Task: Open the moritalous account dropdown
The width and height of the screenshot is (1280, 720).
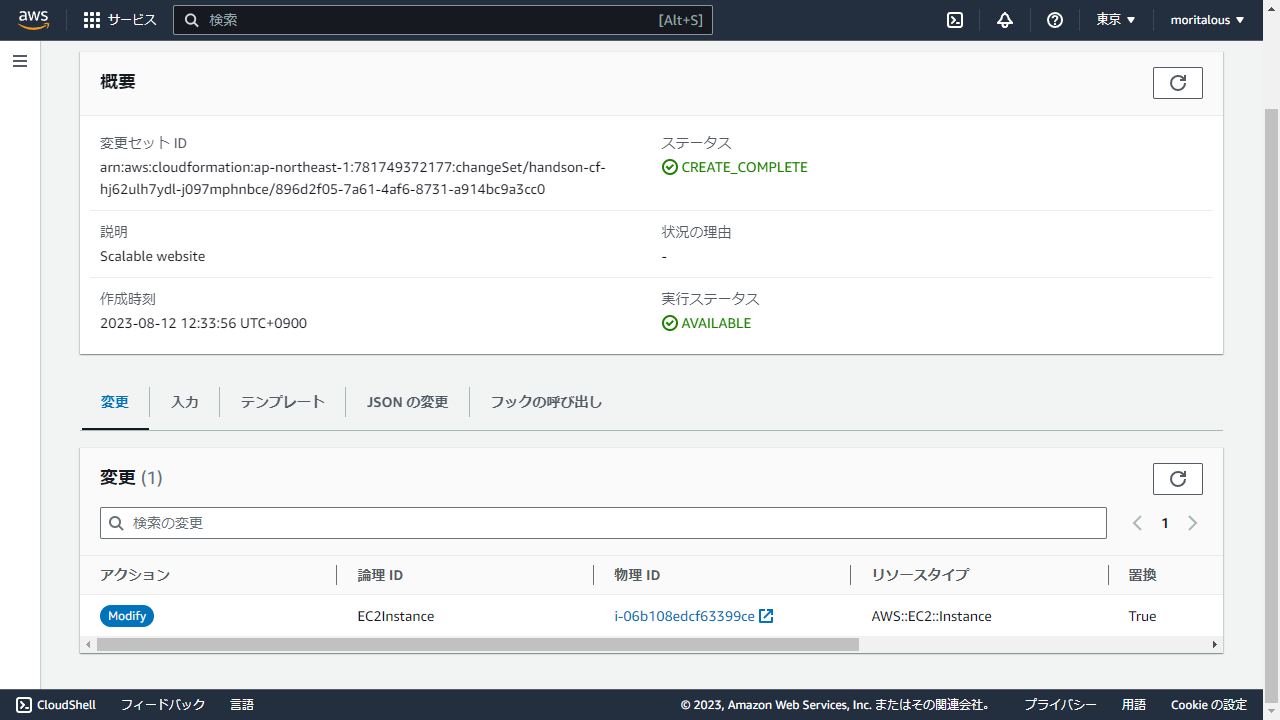Action: (1207, 20)
